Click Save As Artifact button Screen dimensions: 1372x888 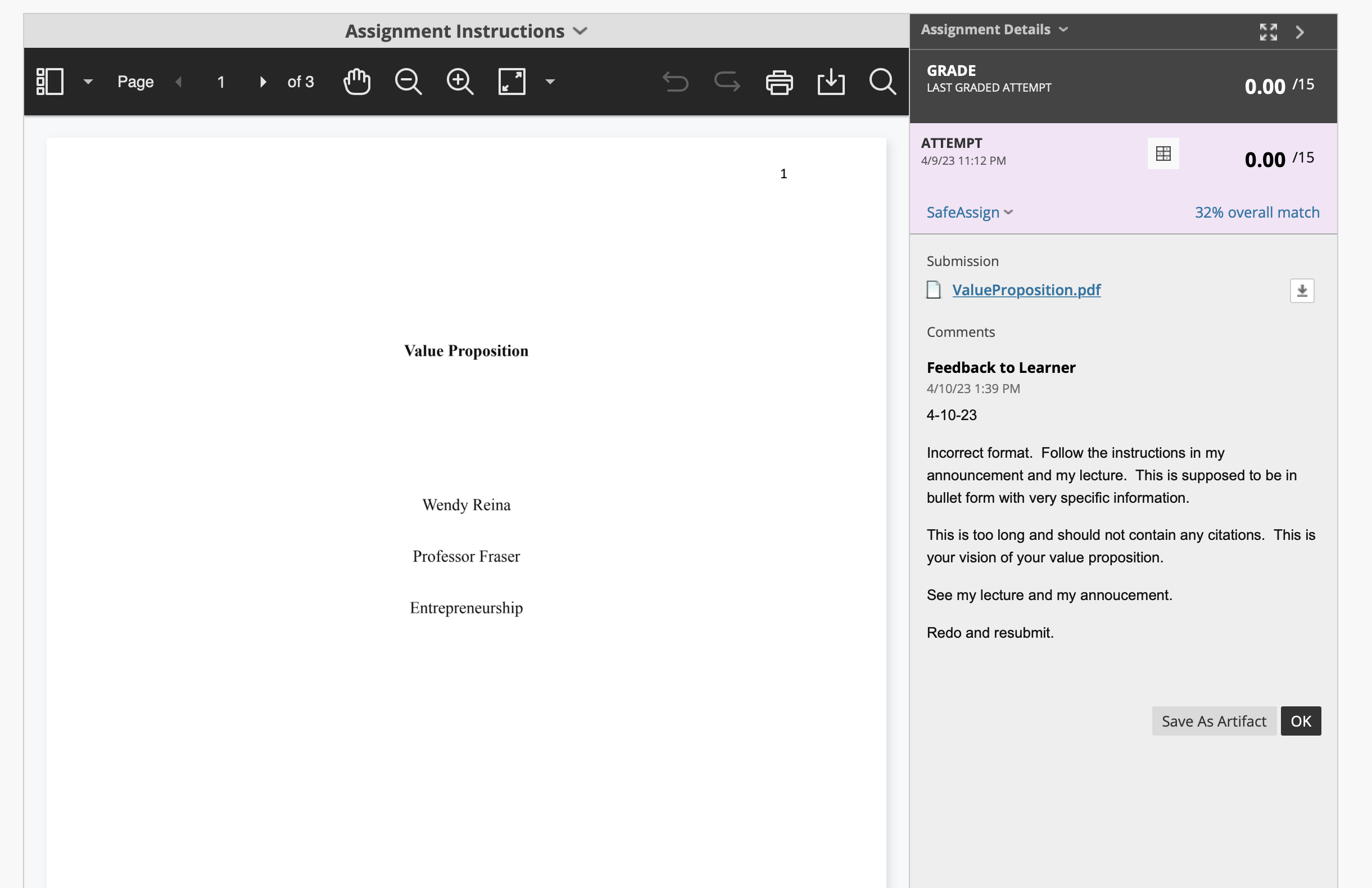1213,721
